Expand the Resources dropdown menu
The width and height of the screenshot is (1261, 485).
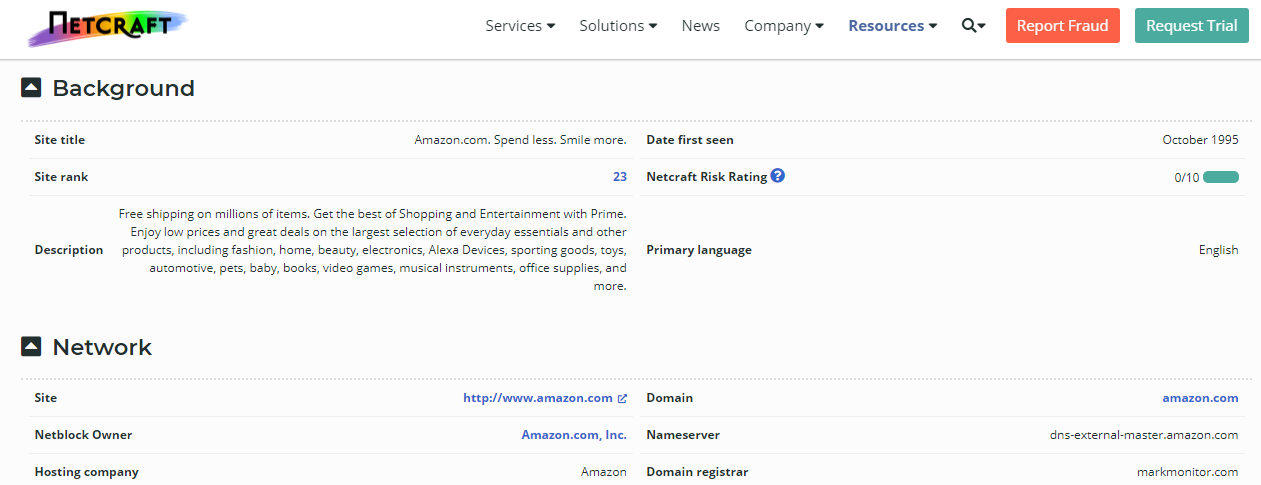point(893,26)
